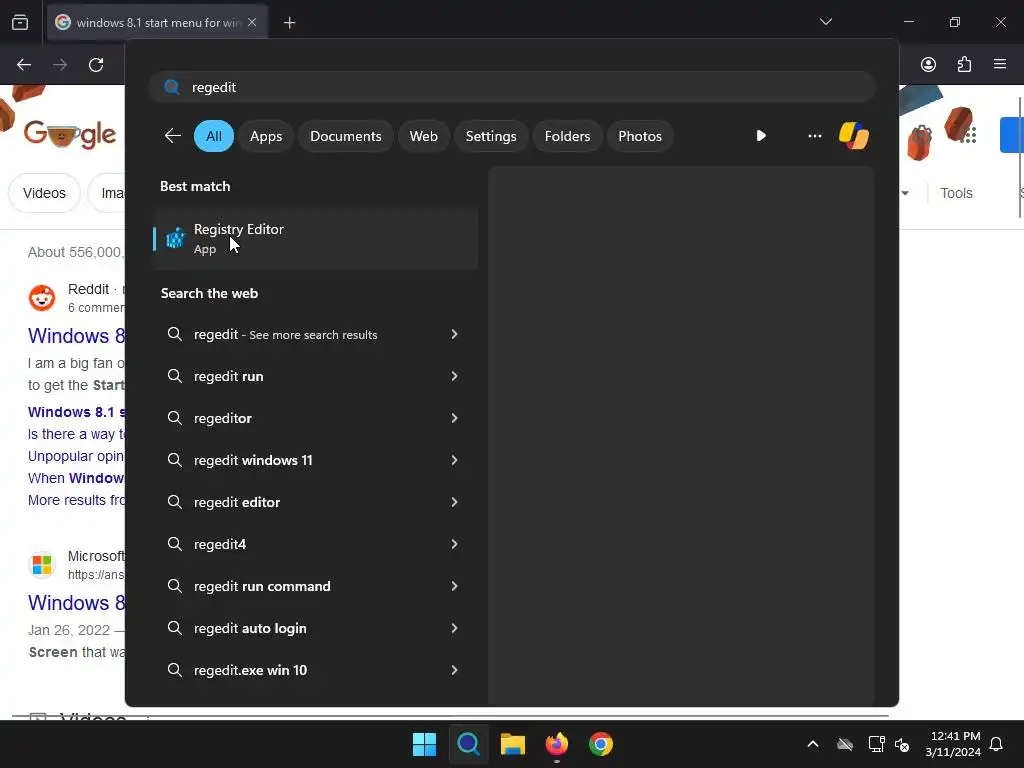Screen dimensions: 1024x768
Task: Open the browser account profile icon
Action: (x=928, y=65)
